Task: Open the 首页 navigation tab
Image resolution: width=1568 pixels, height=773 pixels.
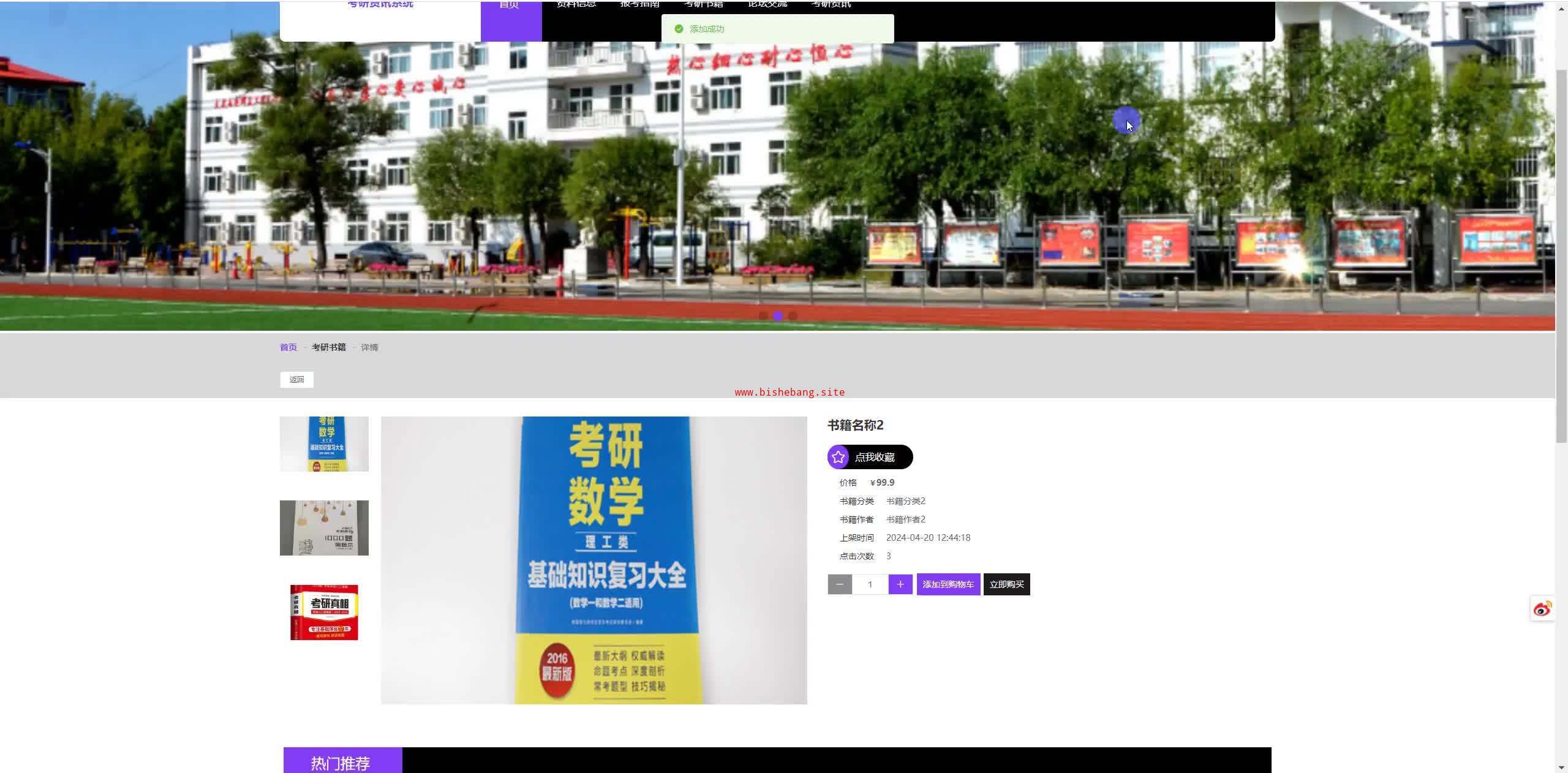Action: [x=511, y=18]
